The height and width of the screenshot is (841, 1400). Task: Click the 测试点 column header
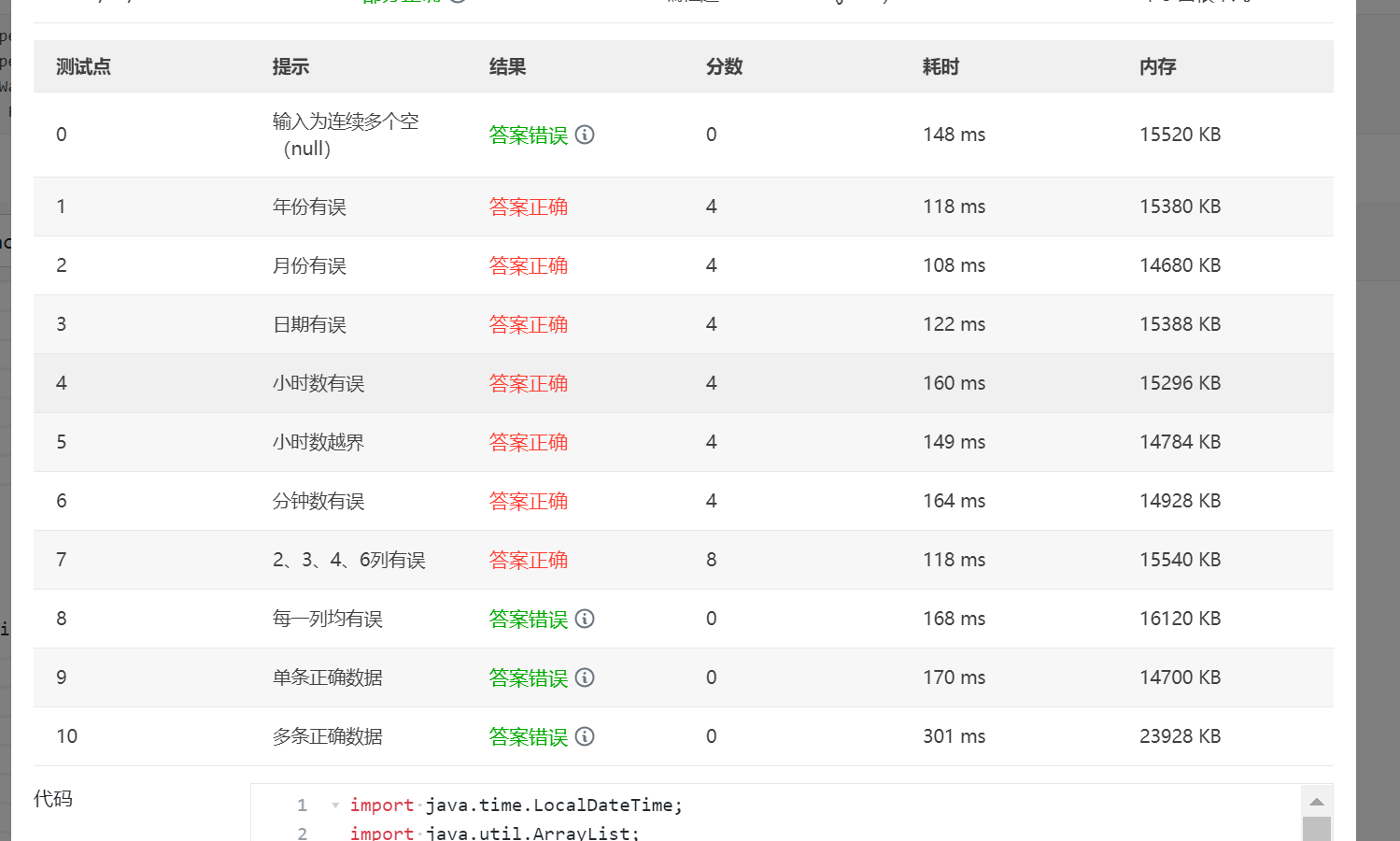coord(83,66)
